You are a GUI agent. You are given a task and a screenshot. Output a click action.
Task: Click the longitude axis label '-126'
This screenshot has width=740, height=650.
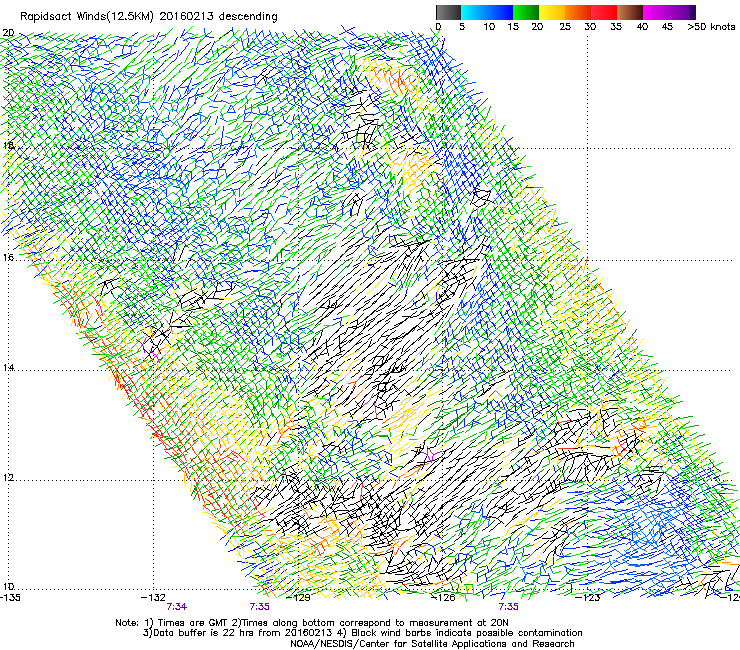pyautogui.click(x=443, y=598)
